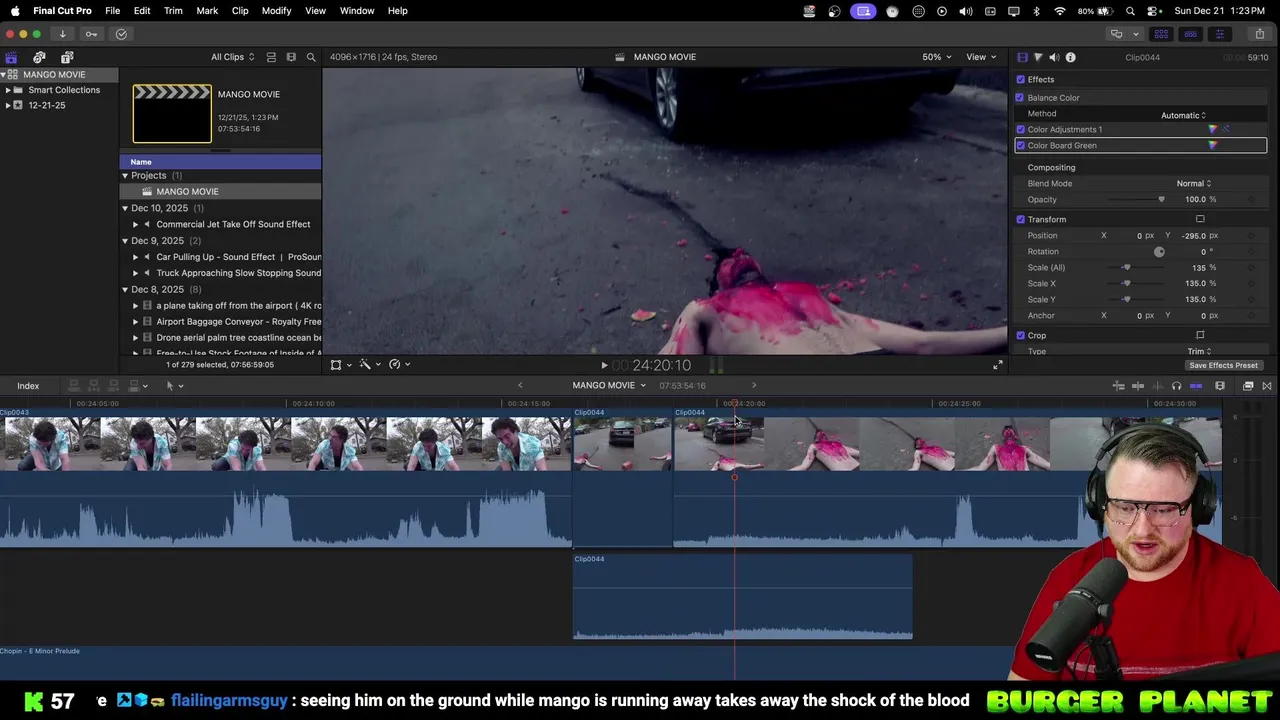
Task: Open the Color inspector triangle icon
Action: point(1038,57)
